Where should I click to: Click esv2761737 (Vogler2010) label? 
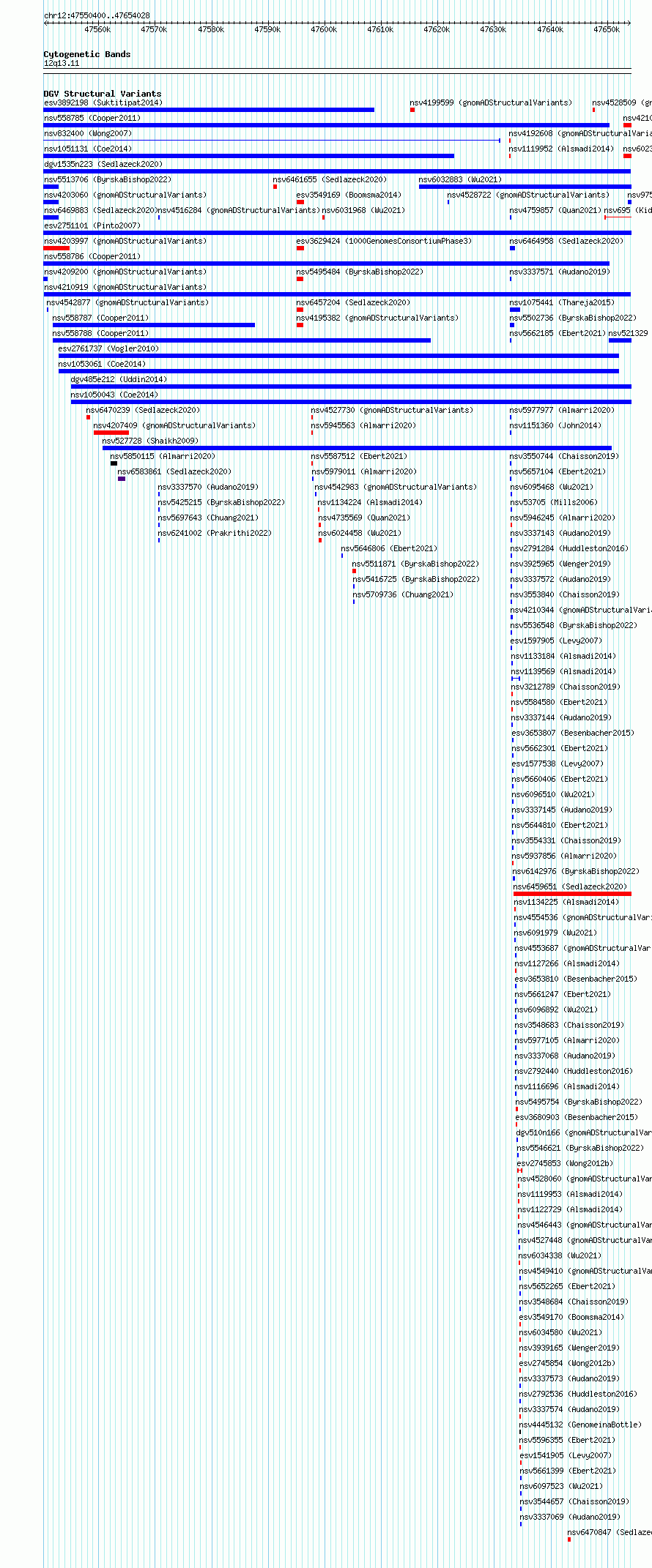coord(108,348)
